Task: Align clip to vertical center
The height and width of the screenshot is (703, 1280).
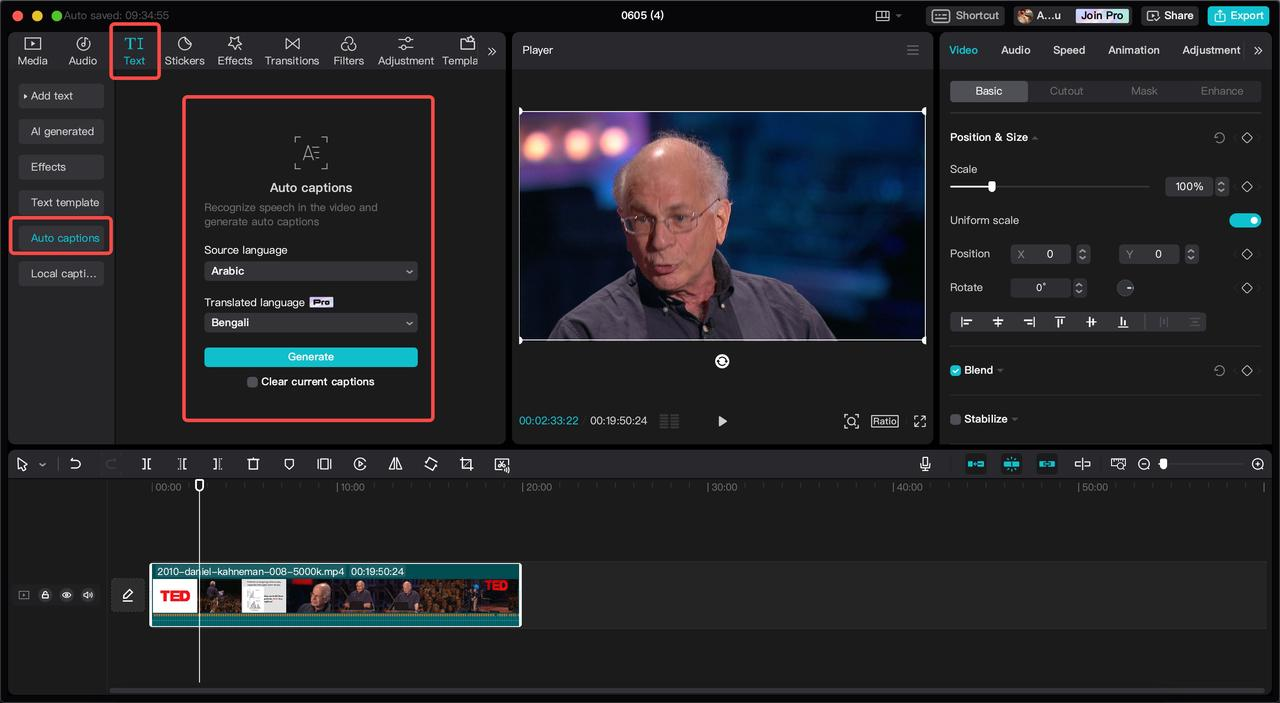Action: point(1091,322)
